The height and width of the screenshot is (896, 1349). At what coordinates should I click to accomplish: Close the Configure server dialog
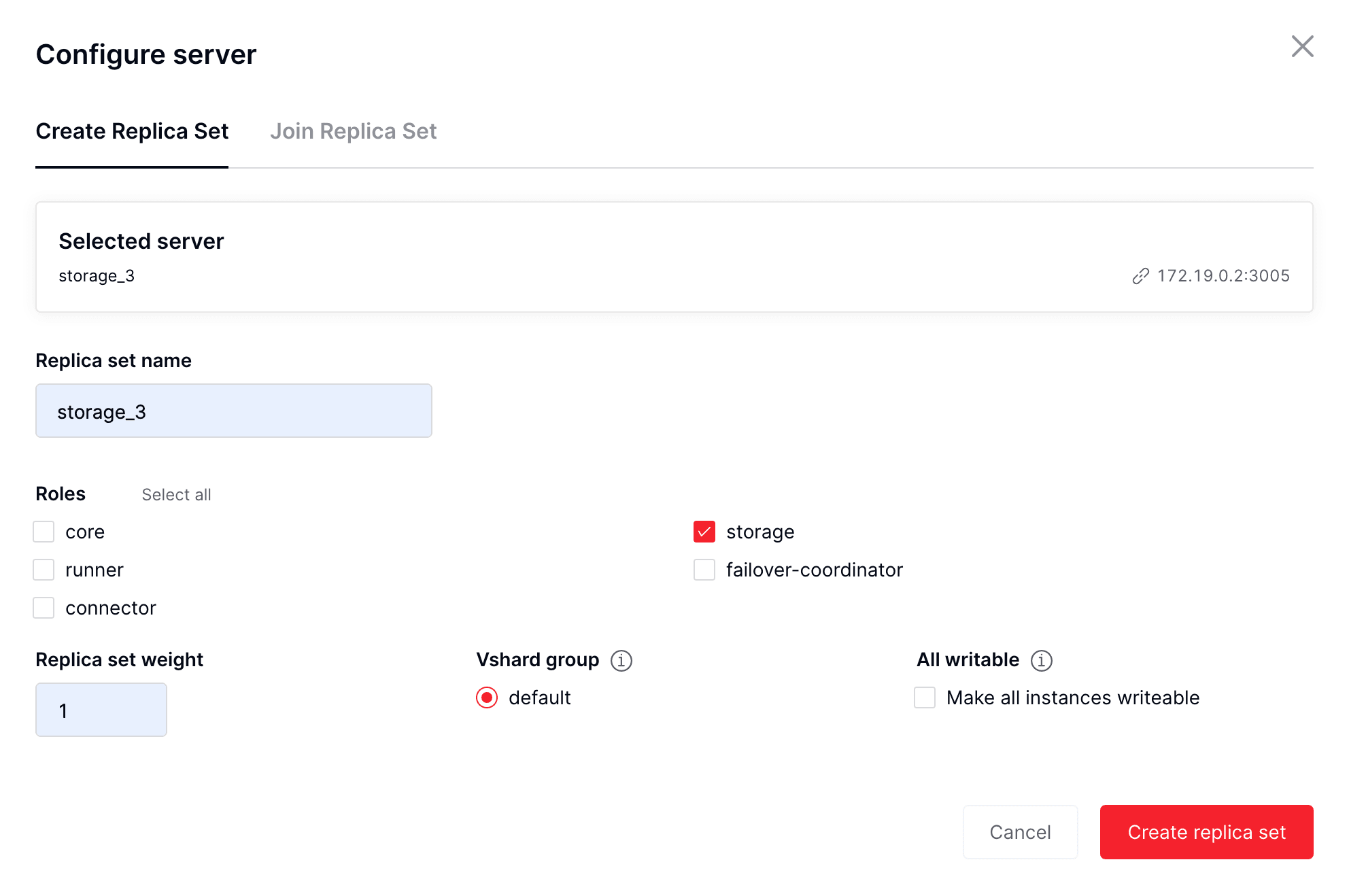[1302, 47]
